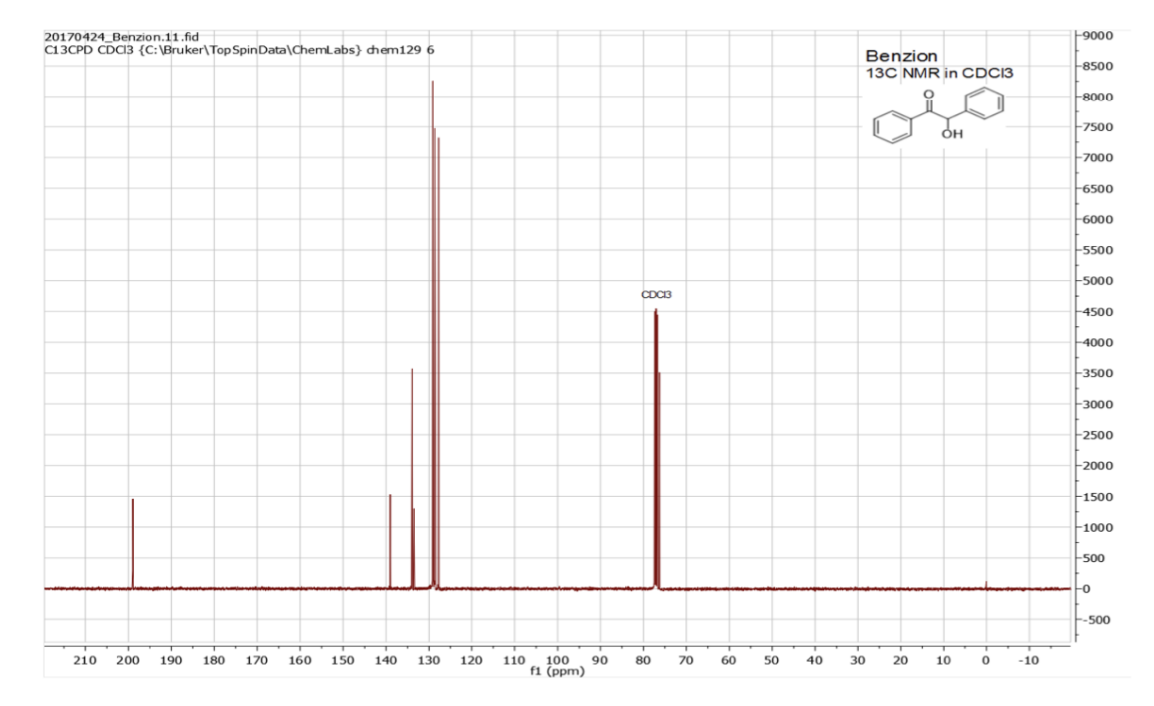Click the peak near 139 ppm
Image resolution: width=1154 pixels, height=706 pixels.
point(390,540)
